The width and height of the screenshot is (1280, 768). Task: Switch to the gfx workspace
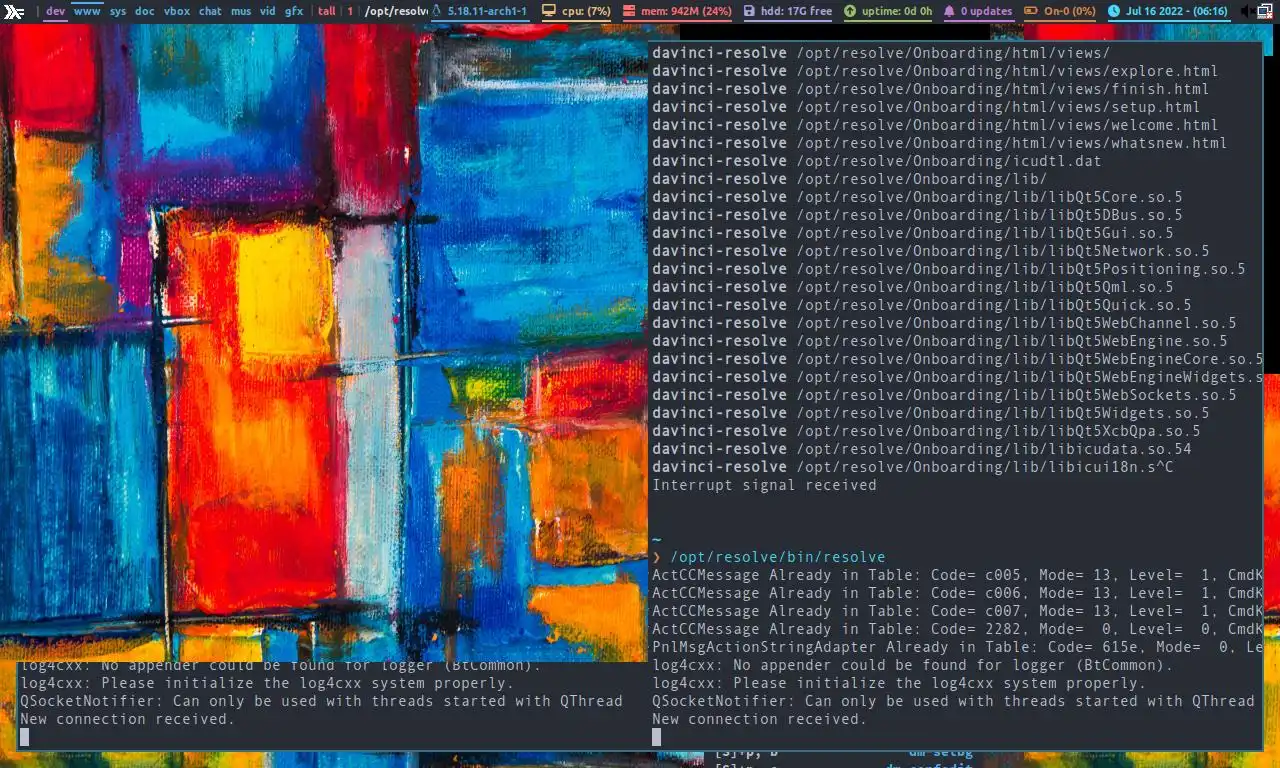pos(294,12)
